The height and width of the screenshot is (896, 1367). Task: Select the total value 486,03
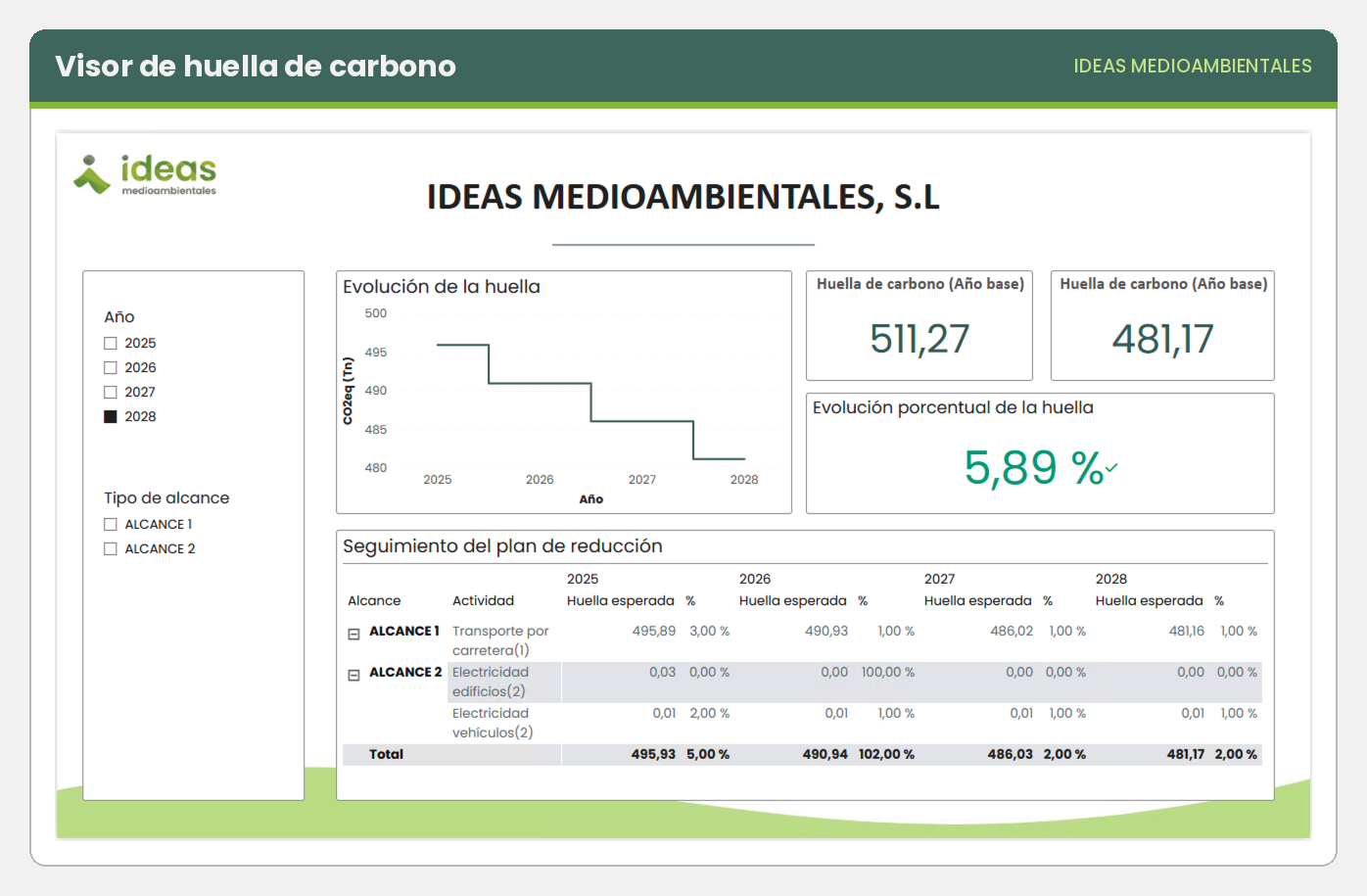pos(1011,754)
